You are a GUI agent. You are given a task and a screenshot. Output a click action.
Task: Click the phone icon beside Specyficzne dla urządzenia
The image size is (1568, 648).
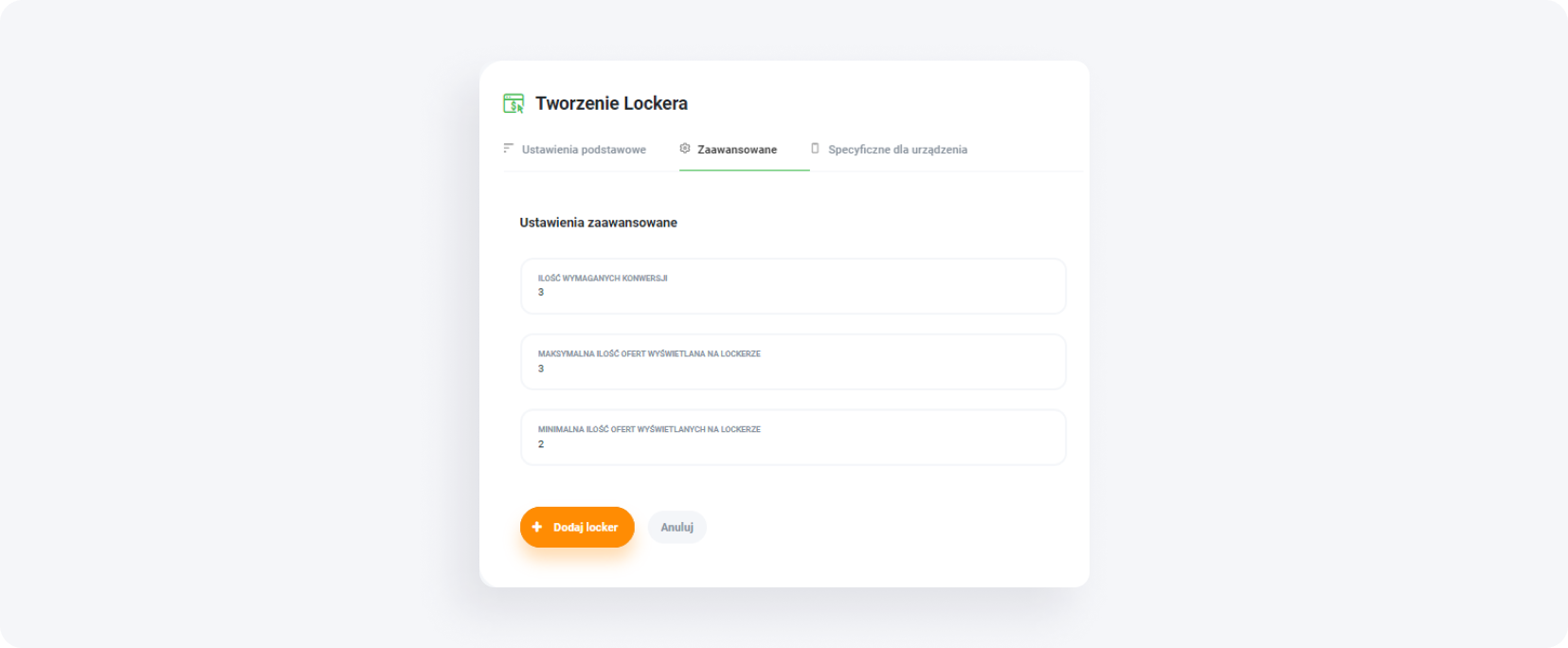815,149
